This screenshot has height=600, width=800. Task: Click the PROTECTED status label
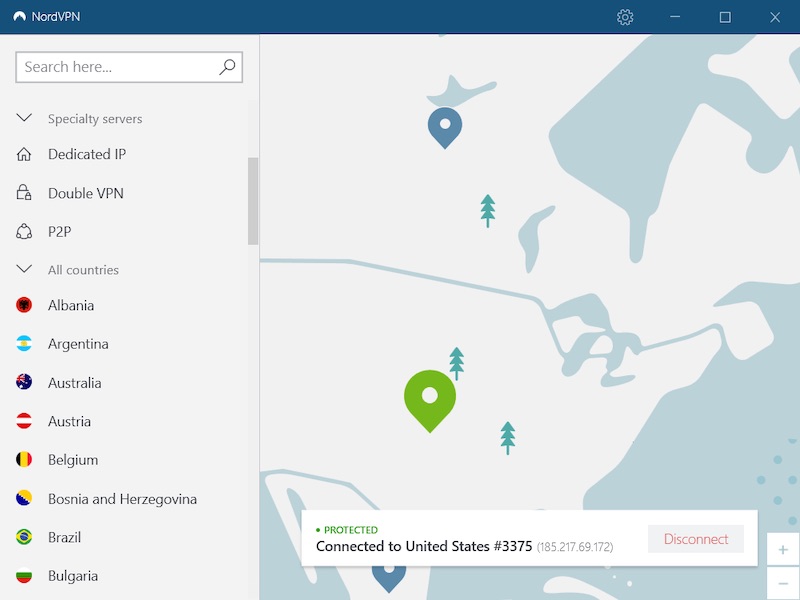pyautogui.click(x=351, y=530)
